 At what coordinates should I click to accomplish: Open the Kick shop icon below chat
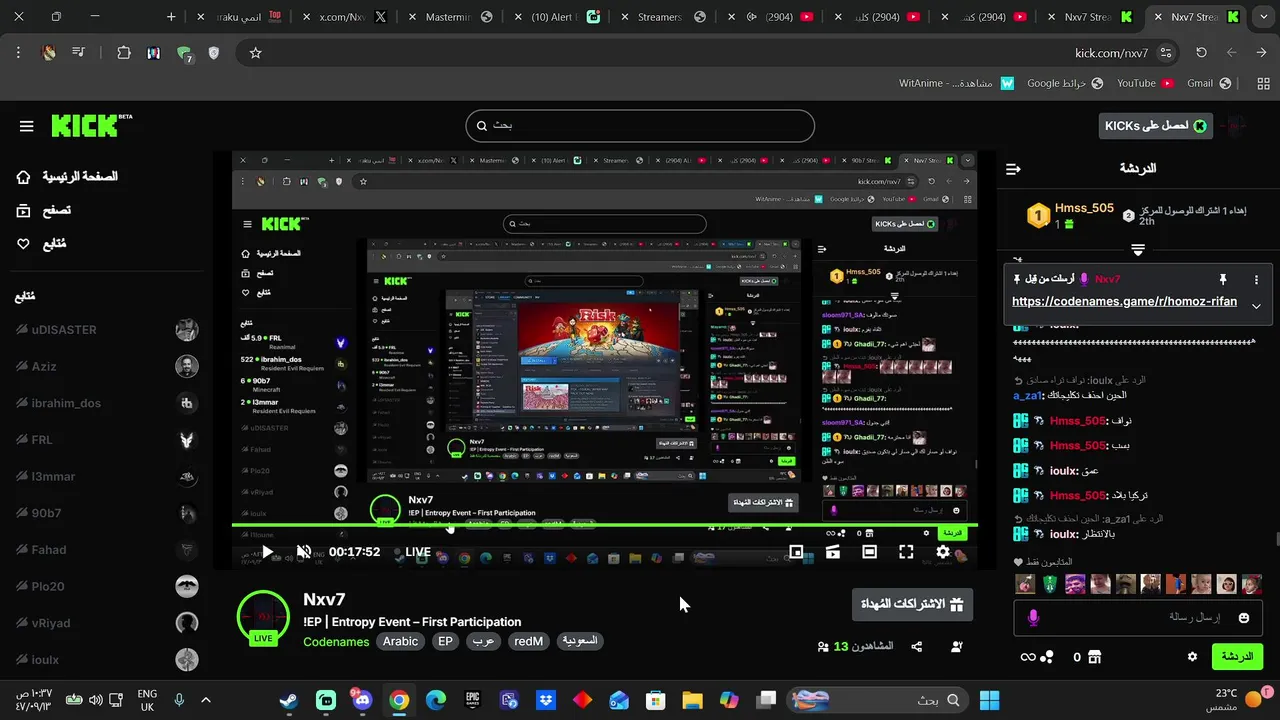1094,657
